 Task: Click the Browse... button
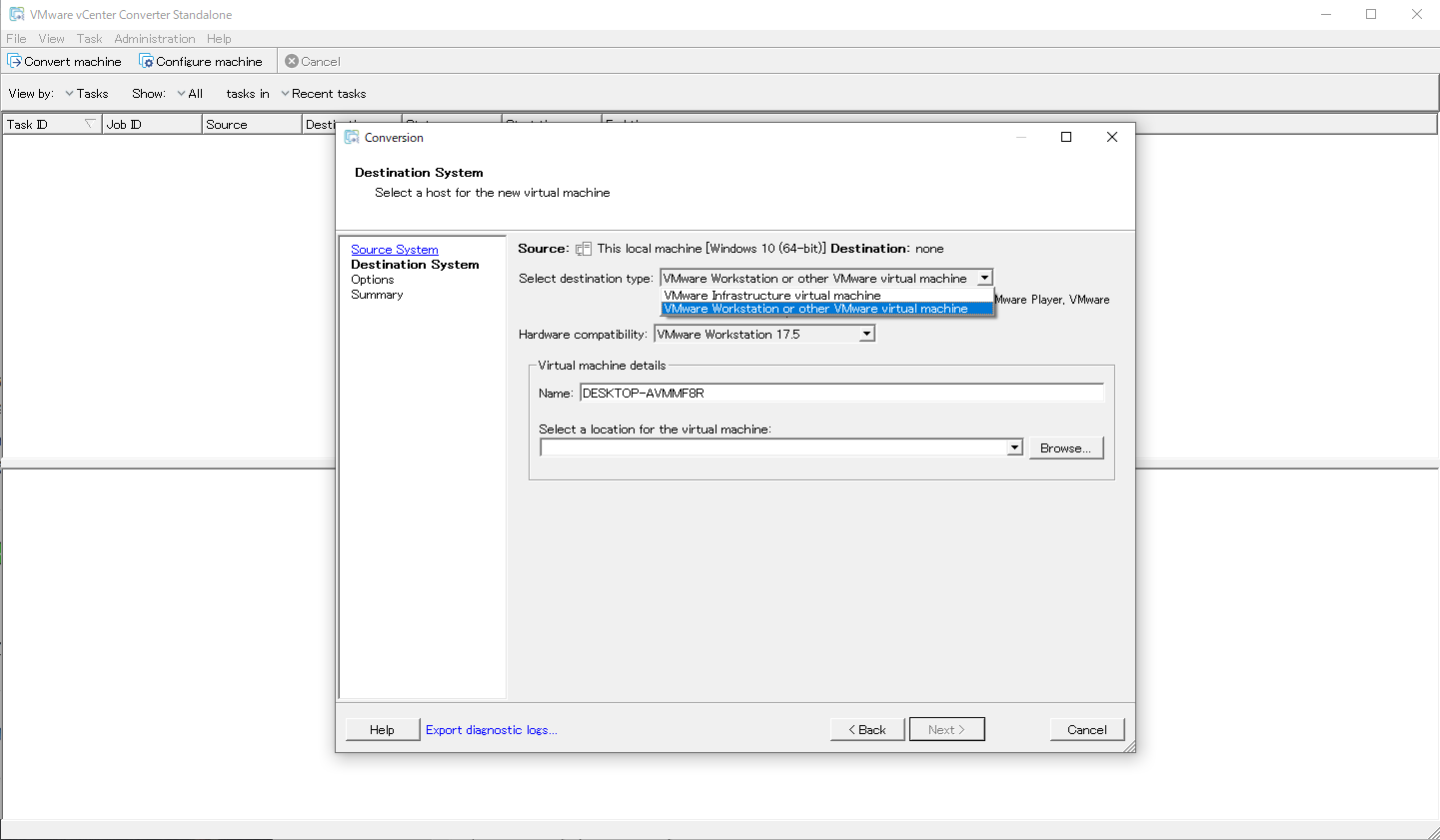(x=1065, y=448)
